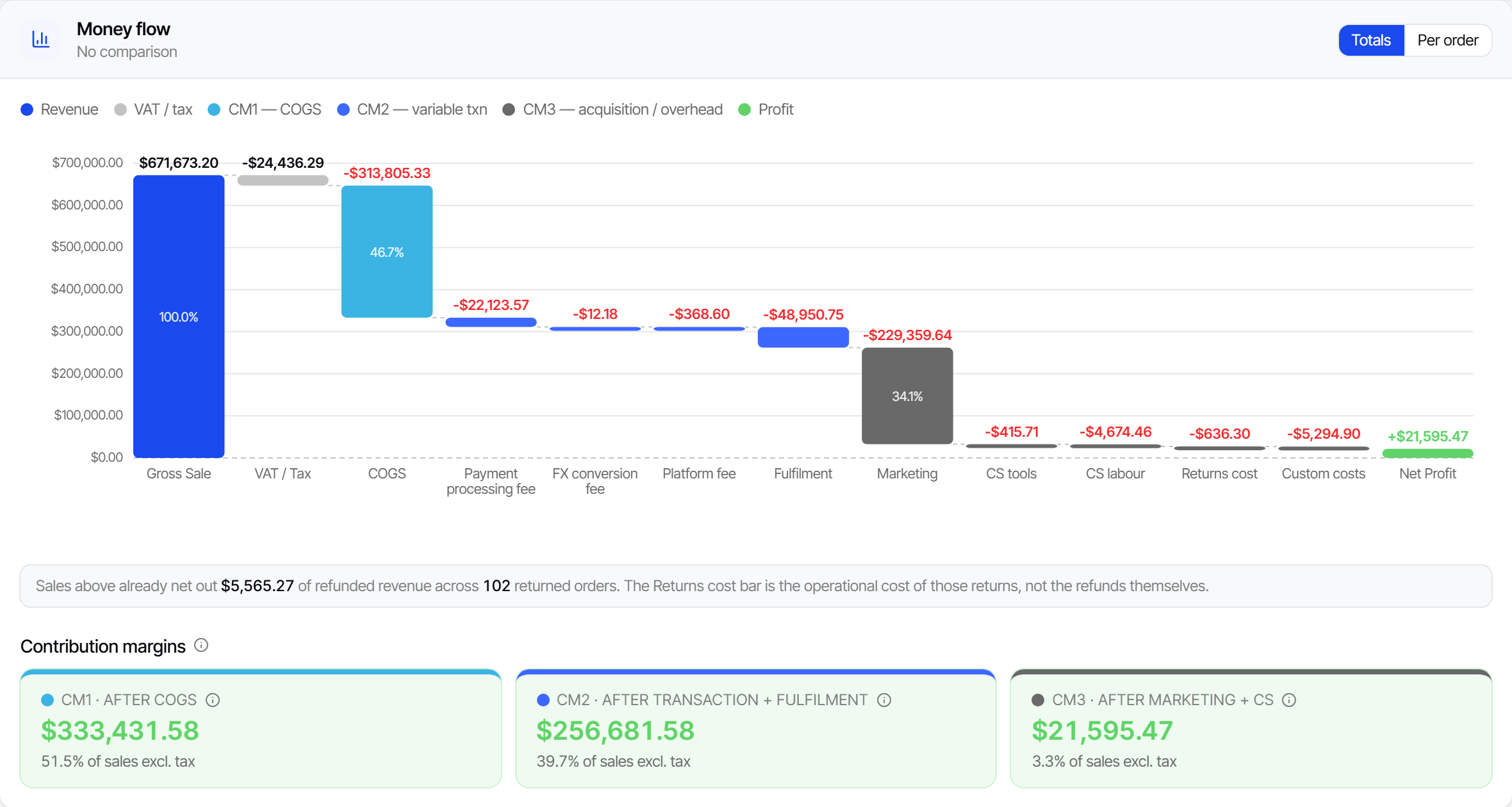Click the +$21,595.47 Net Profit value
Image resolution: width=1512 pixels, height=807 pixels.
point(1427,436)
